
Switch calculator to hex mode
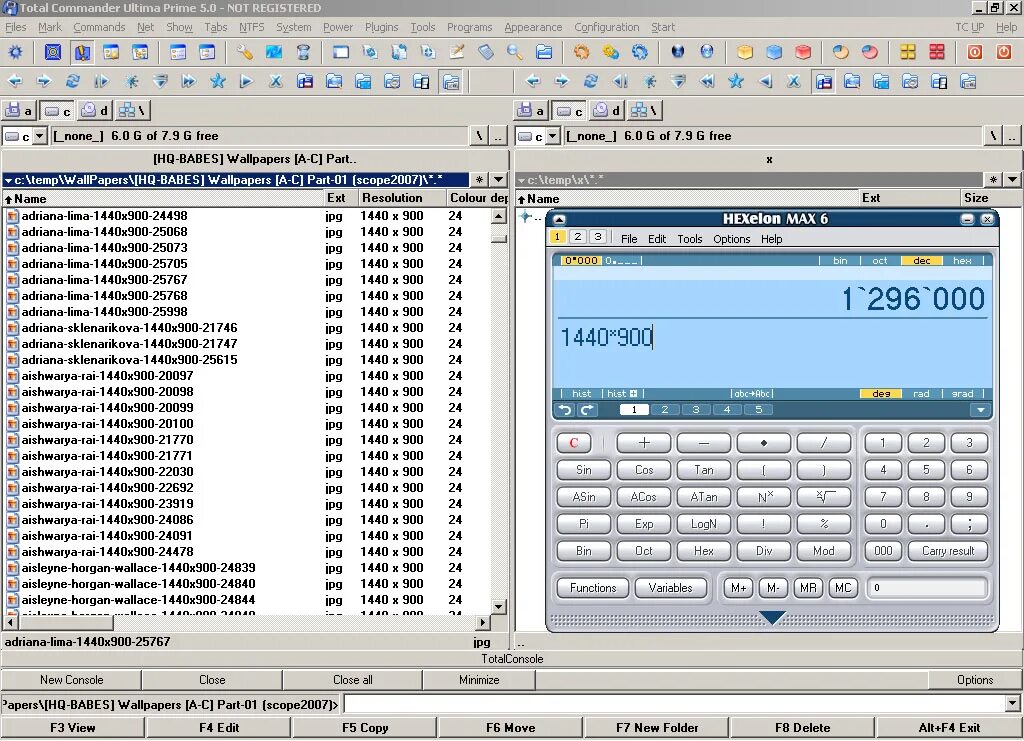click(x=962, y=260)
